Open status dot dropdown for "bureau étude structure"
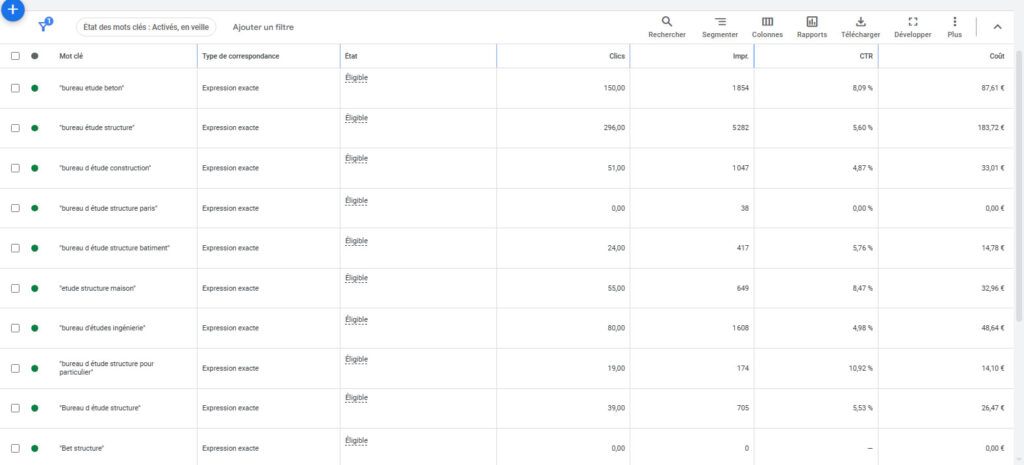 [35, 128]
